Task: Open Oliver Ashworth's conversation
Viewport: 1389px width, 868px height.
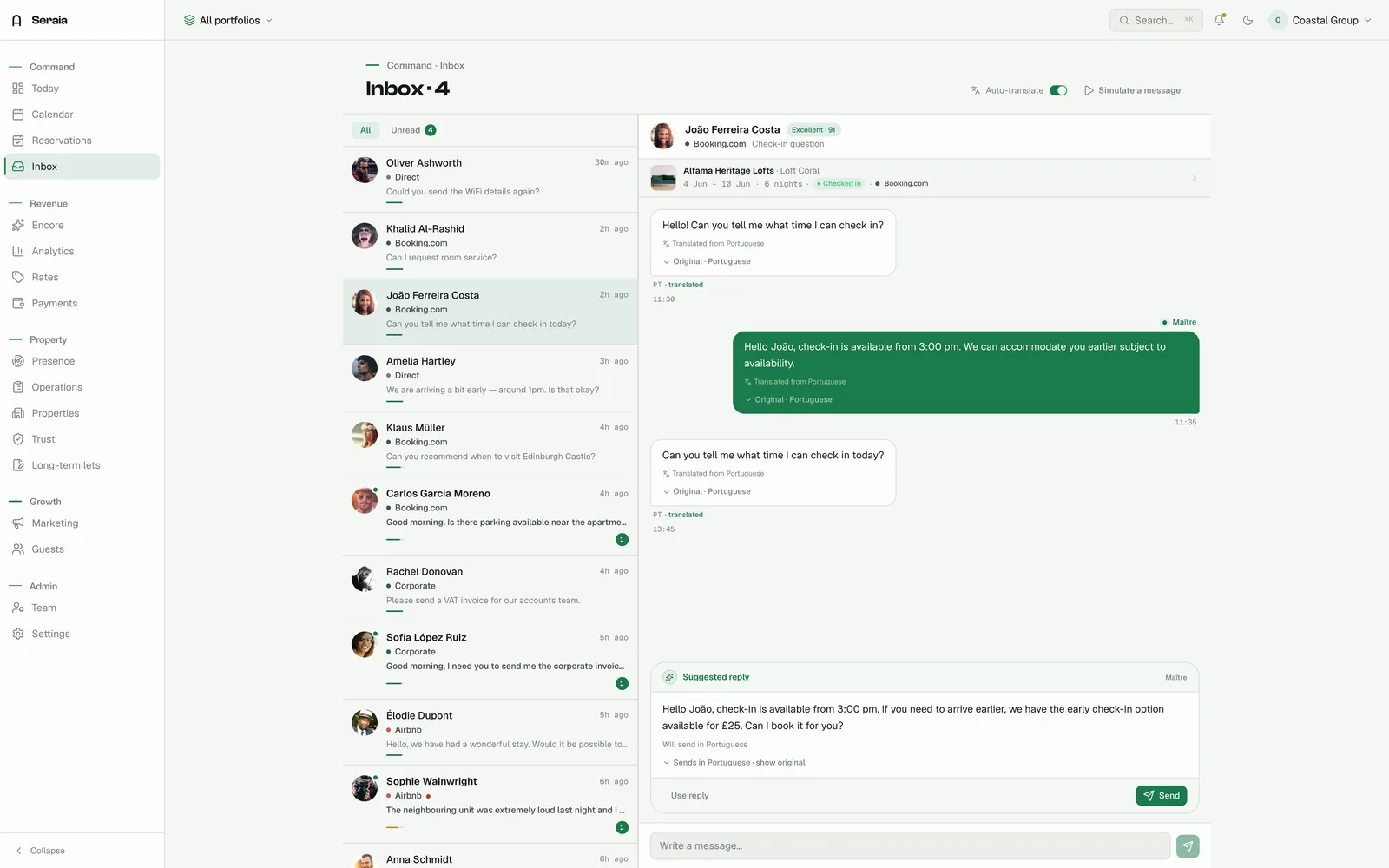Action: coord(490,180)
